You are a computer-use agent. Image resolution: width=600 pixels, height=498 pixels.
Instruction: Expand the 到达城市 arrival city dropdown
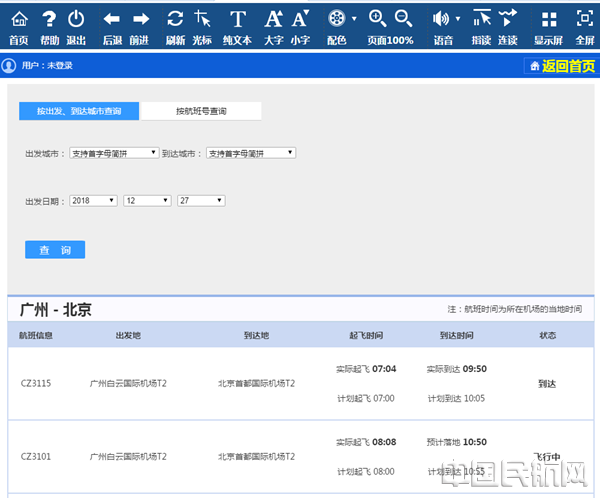pyautogui.click(x=250, y=153)
